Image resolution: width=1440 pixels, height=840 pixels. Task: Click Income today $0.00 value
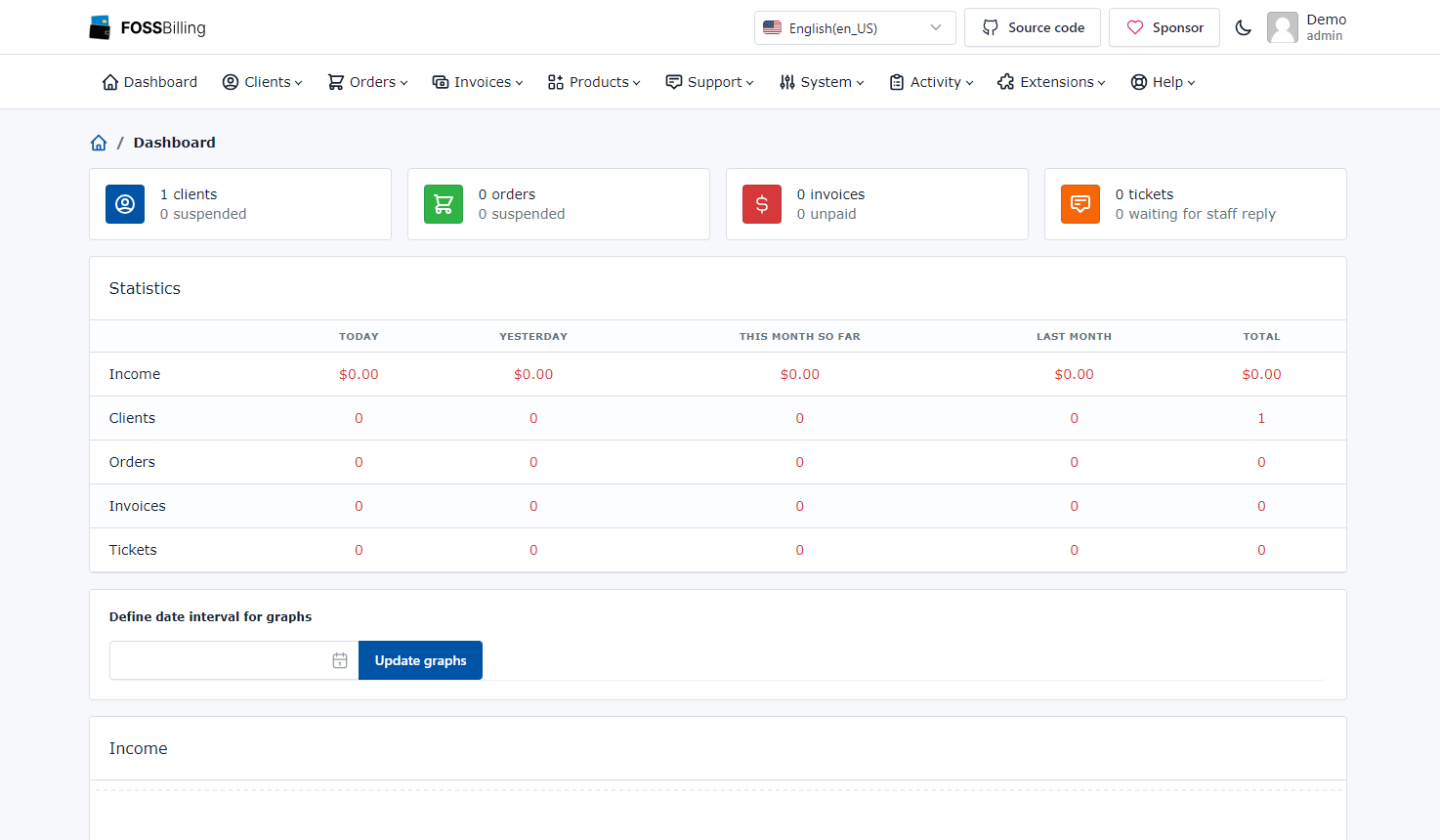359,374
